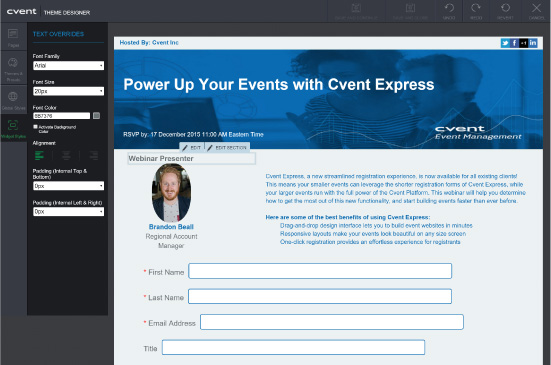Click the Last Name input field
Viewport: 551px width, 365px height.
[320, 296]
